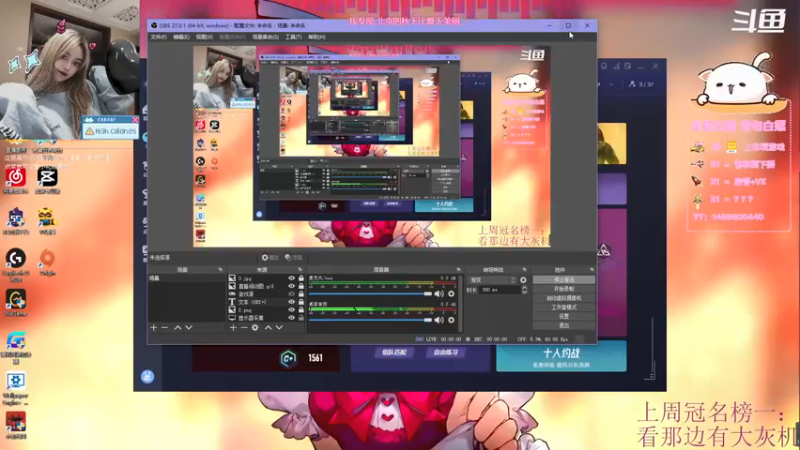Pop out the Scenes dock panel
The width and height of the screenshot is (800, 450).
tap(220, 269)
